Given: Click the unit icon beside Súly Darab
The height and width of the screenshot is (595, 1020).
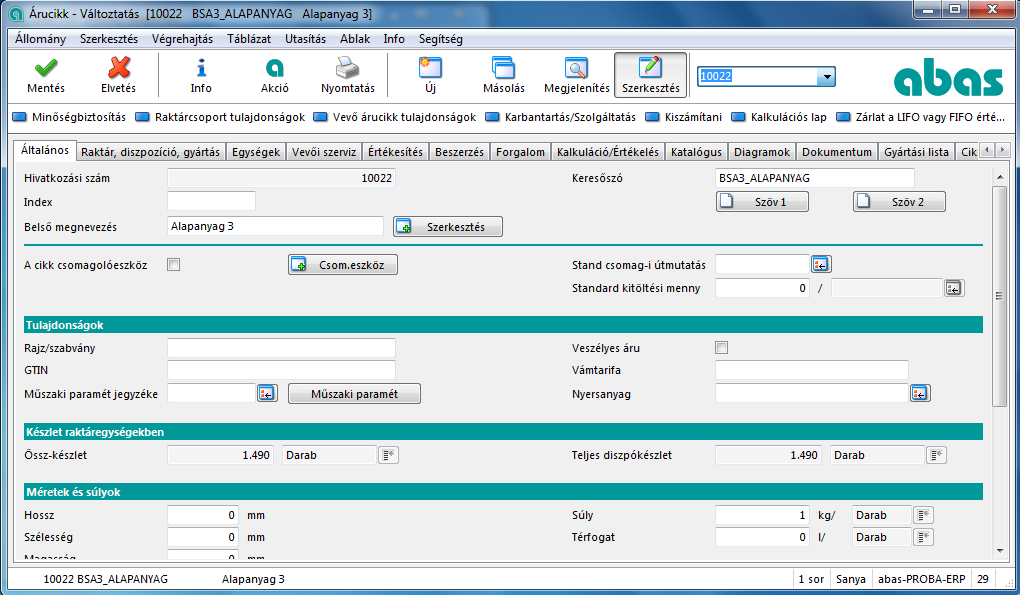Looking at the screenshot, I should click(x=924, y=516).
